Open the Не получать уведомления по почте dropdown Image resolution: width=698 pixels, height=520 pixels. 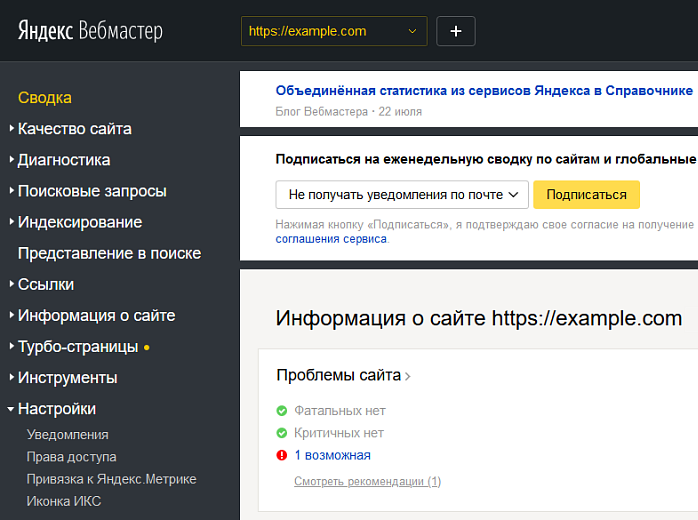point(402,195)
